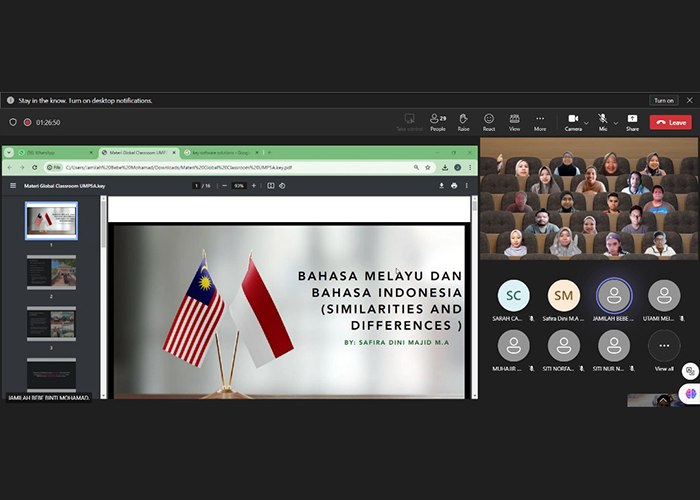Viewport: 700px width, 500px height.
Task: Close the WhatsApp tab
Action: click(x=91, y=153)
